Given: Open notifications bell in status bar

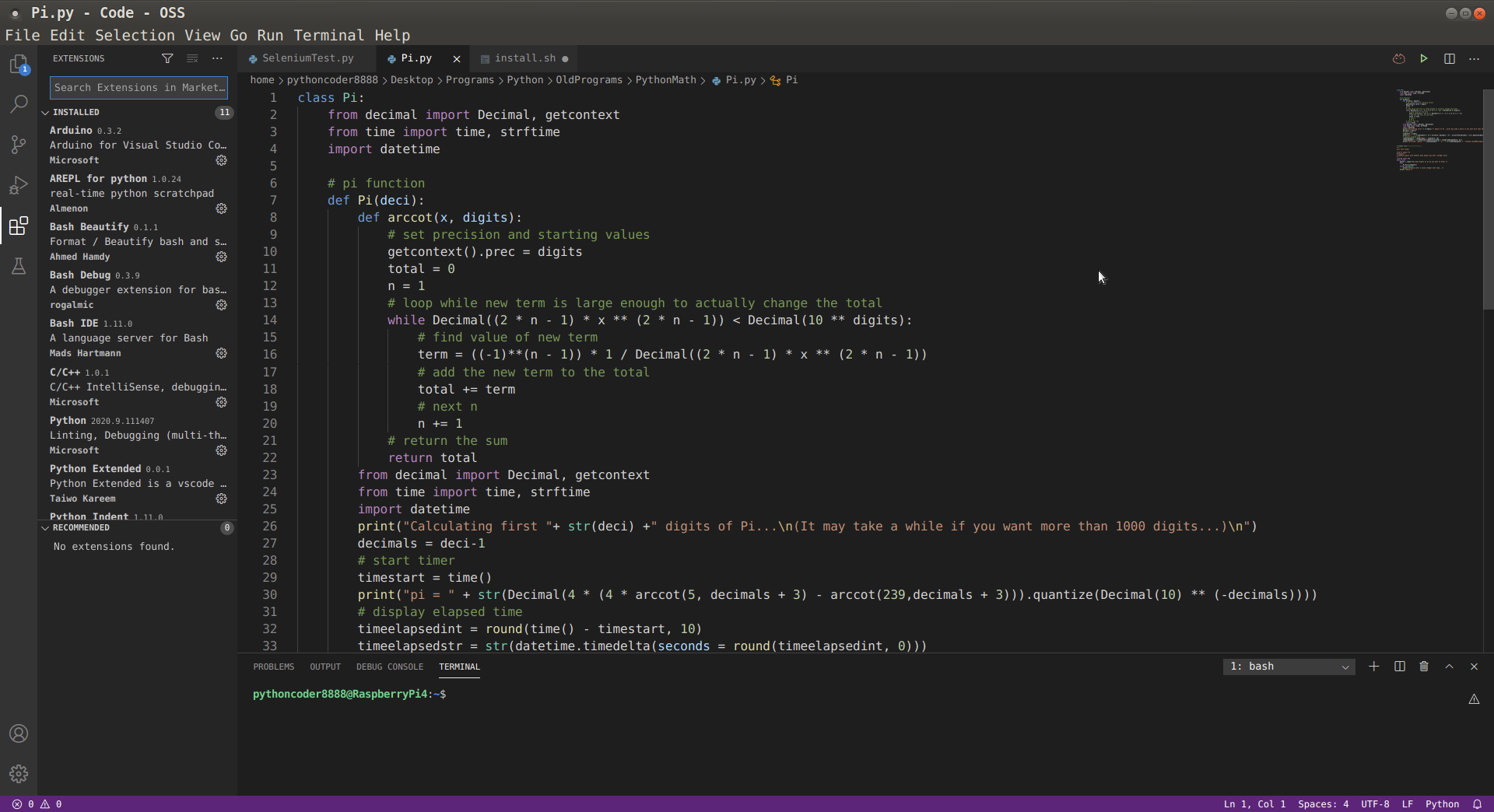Looking at the screenshot, I should click(x=1477, y=804).
